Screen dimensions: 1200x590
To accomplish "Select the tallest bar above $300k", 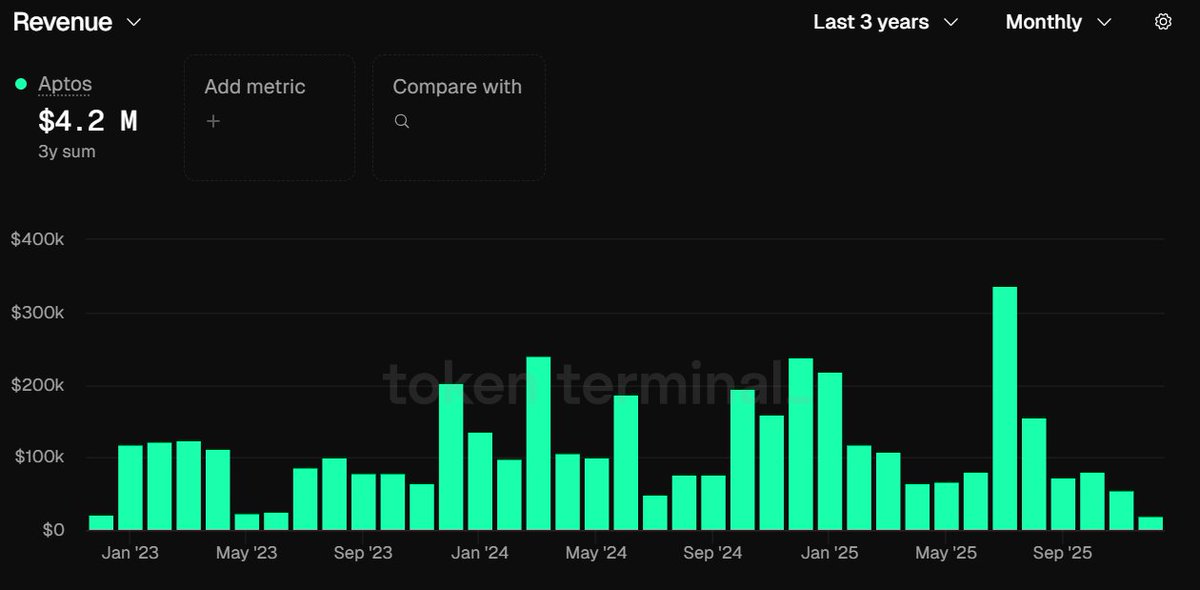I will coord(1005,408).
